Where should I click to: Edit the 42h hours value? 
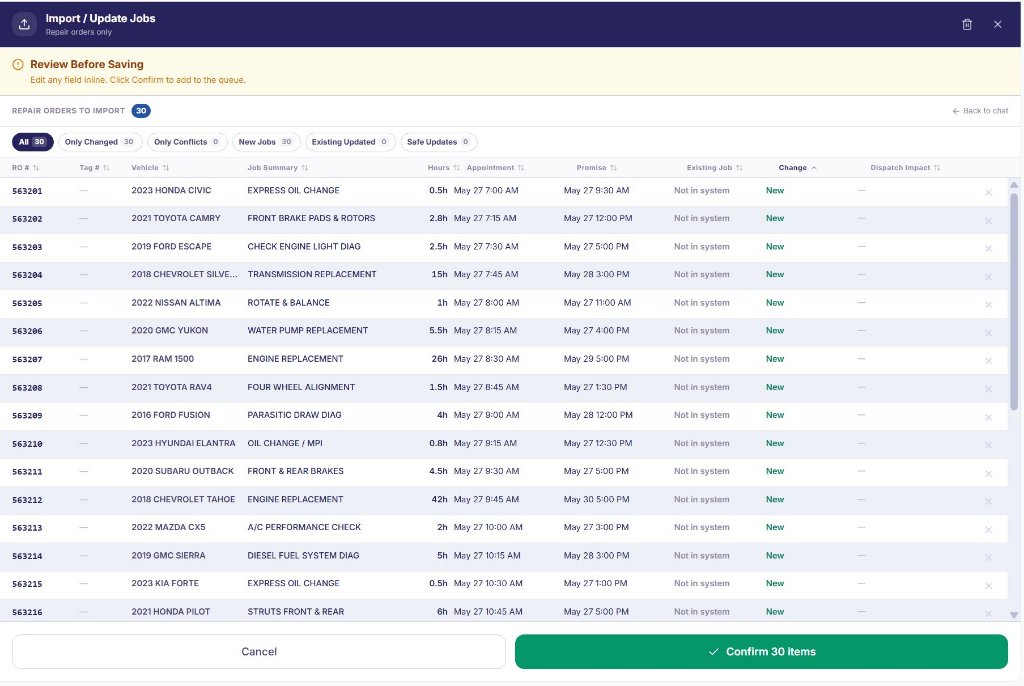(439, 499)
